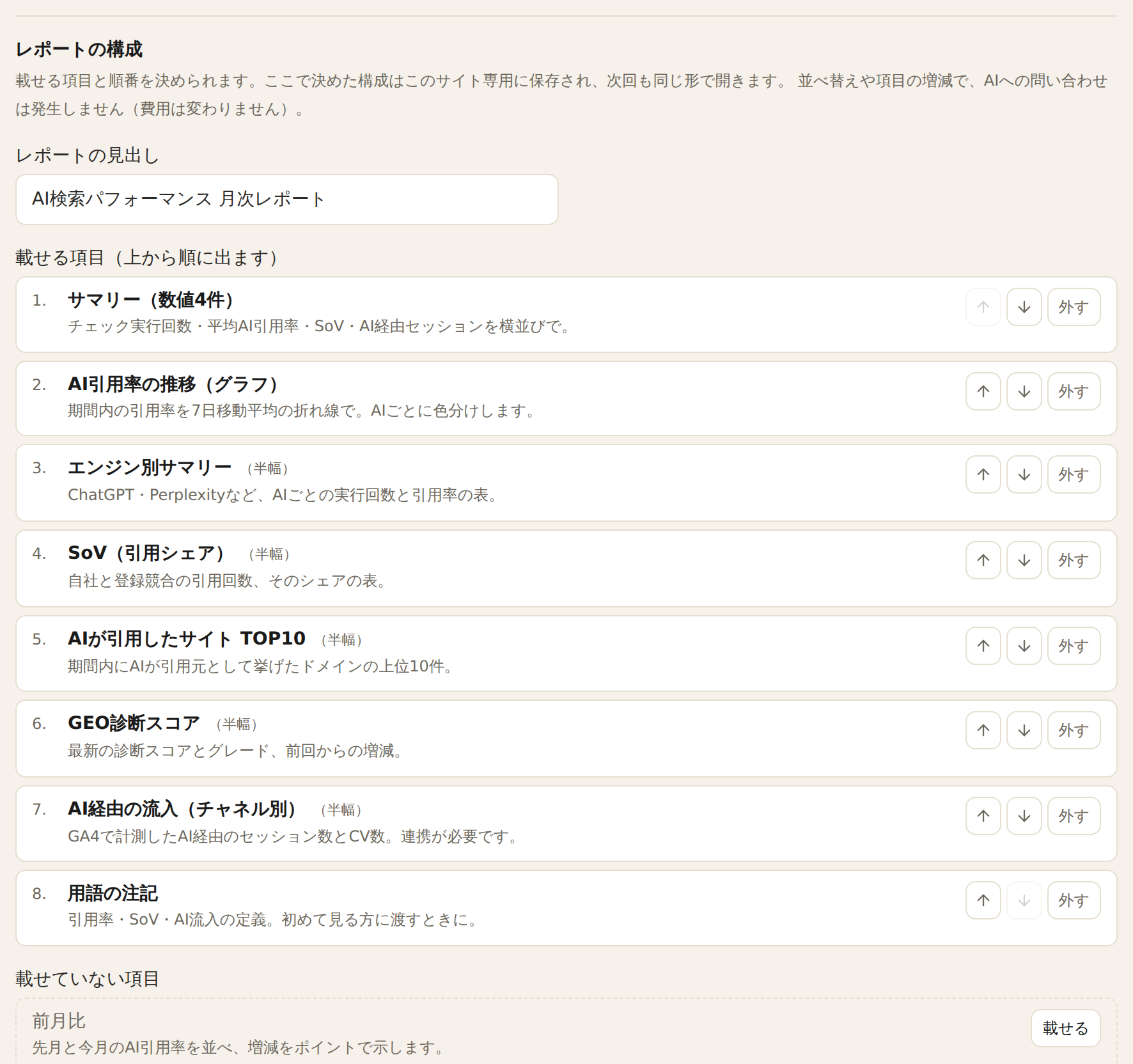Add 前月比 item with 載せる button
1133x1064 pixels.
point(1065,1028)
